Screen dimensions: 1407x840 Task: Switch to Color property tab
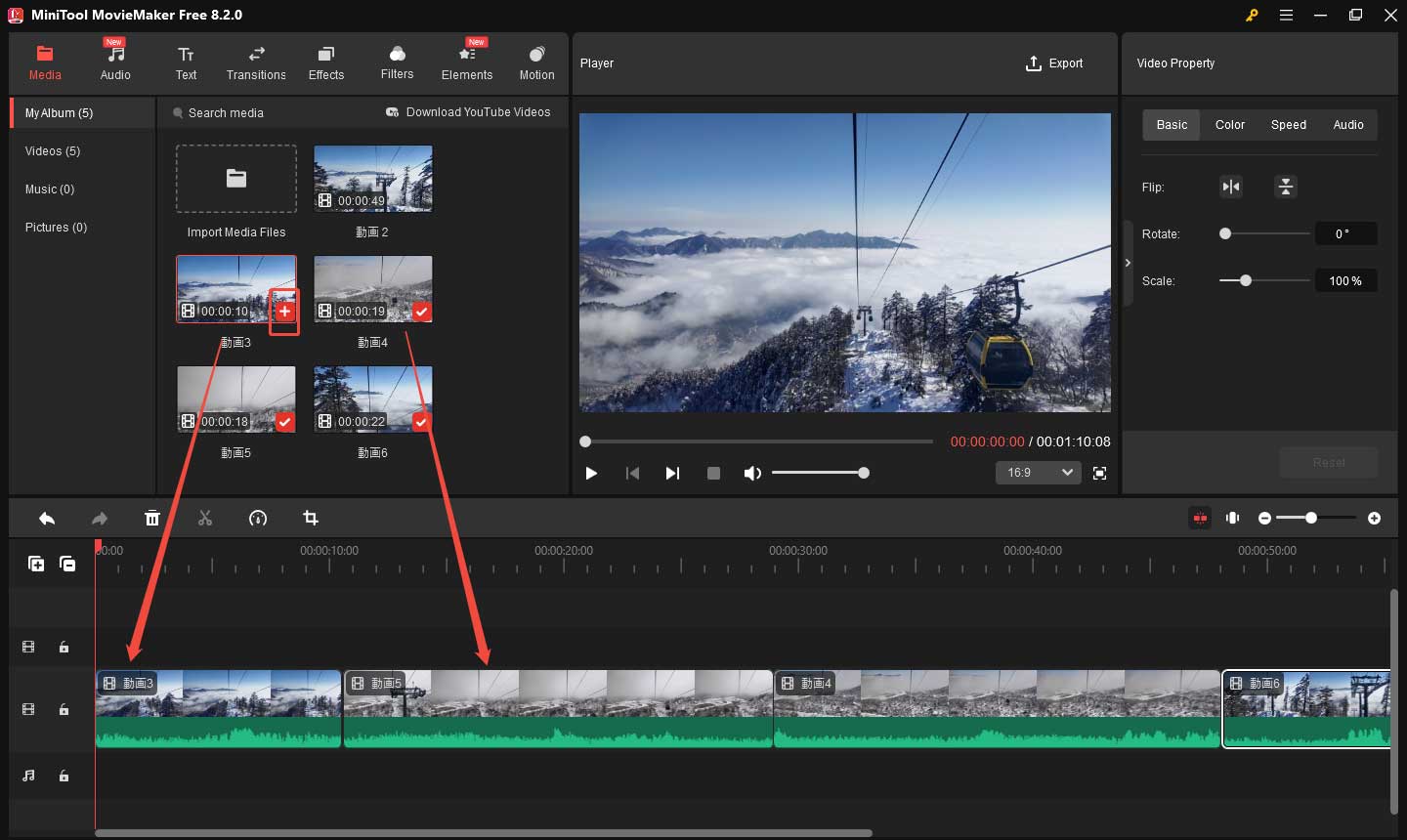click(x=1230, y=125)
